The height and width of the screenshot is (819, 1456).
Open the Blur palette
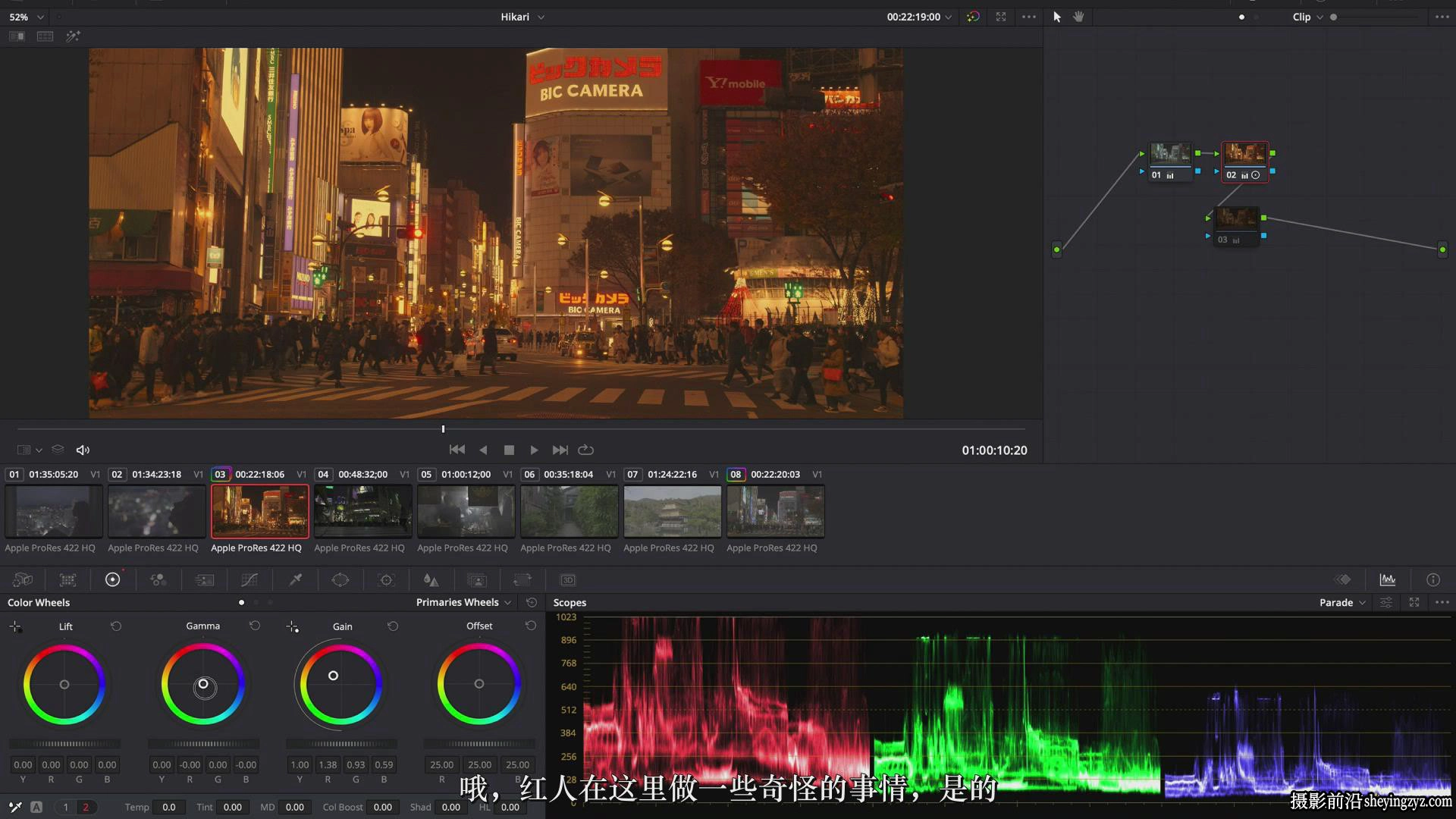coord(431,580)
